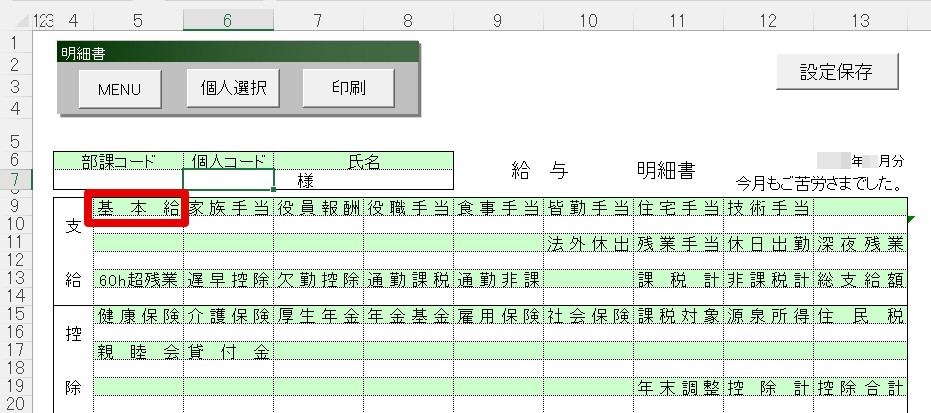Click the 役員報酬 cell
This screenshot has width=931, height=413.
click(x=319, y=208)
